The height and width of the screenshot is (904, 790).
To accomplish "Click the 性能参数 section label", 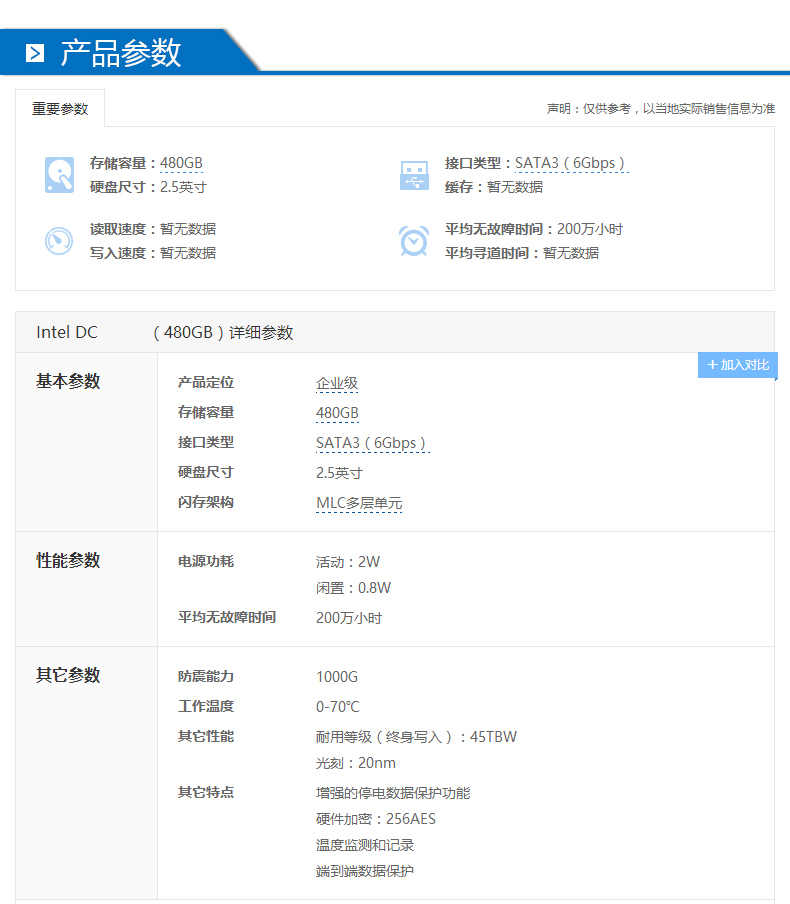I will coord(68,560).
